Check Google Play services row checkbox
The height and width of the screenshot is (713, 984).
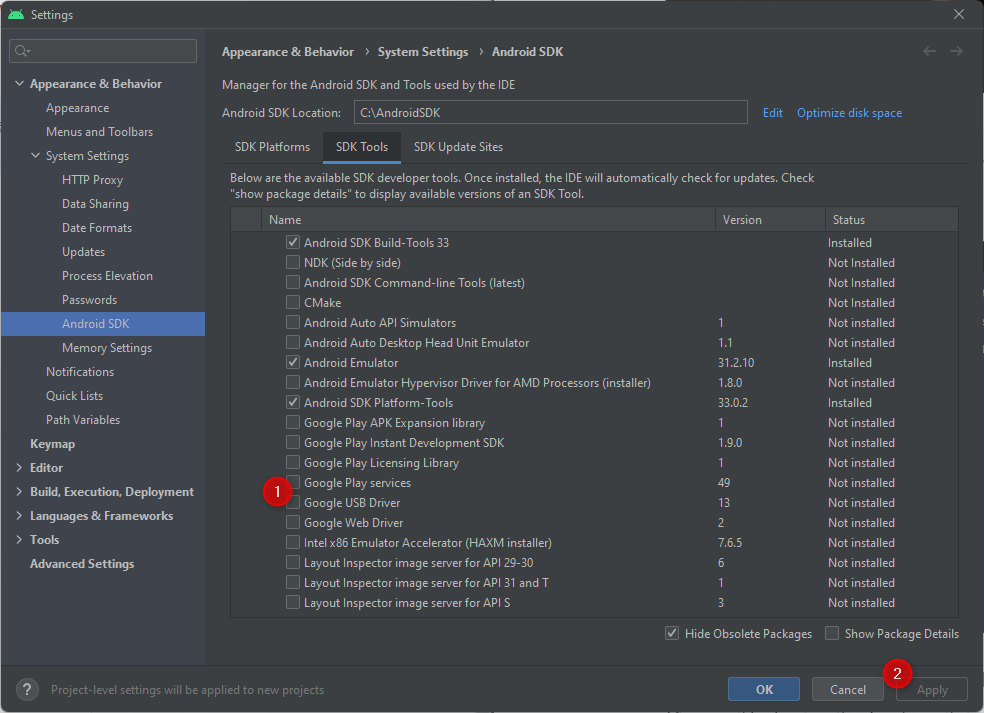(x=292, y=482)
